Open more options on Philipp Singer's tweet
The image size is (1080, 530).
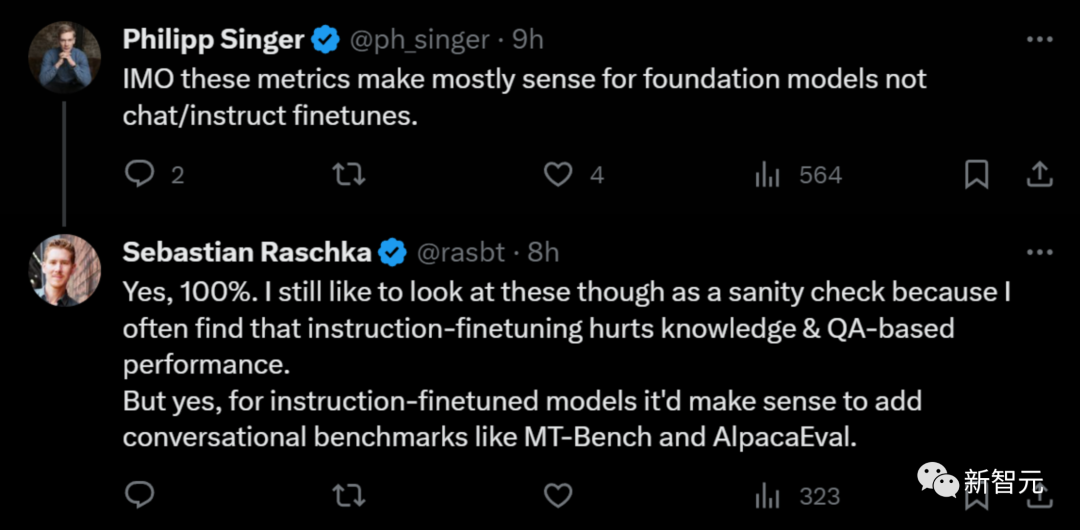[x=1040, y=40]
